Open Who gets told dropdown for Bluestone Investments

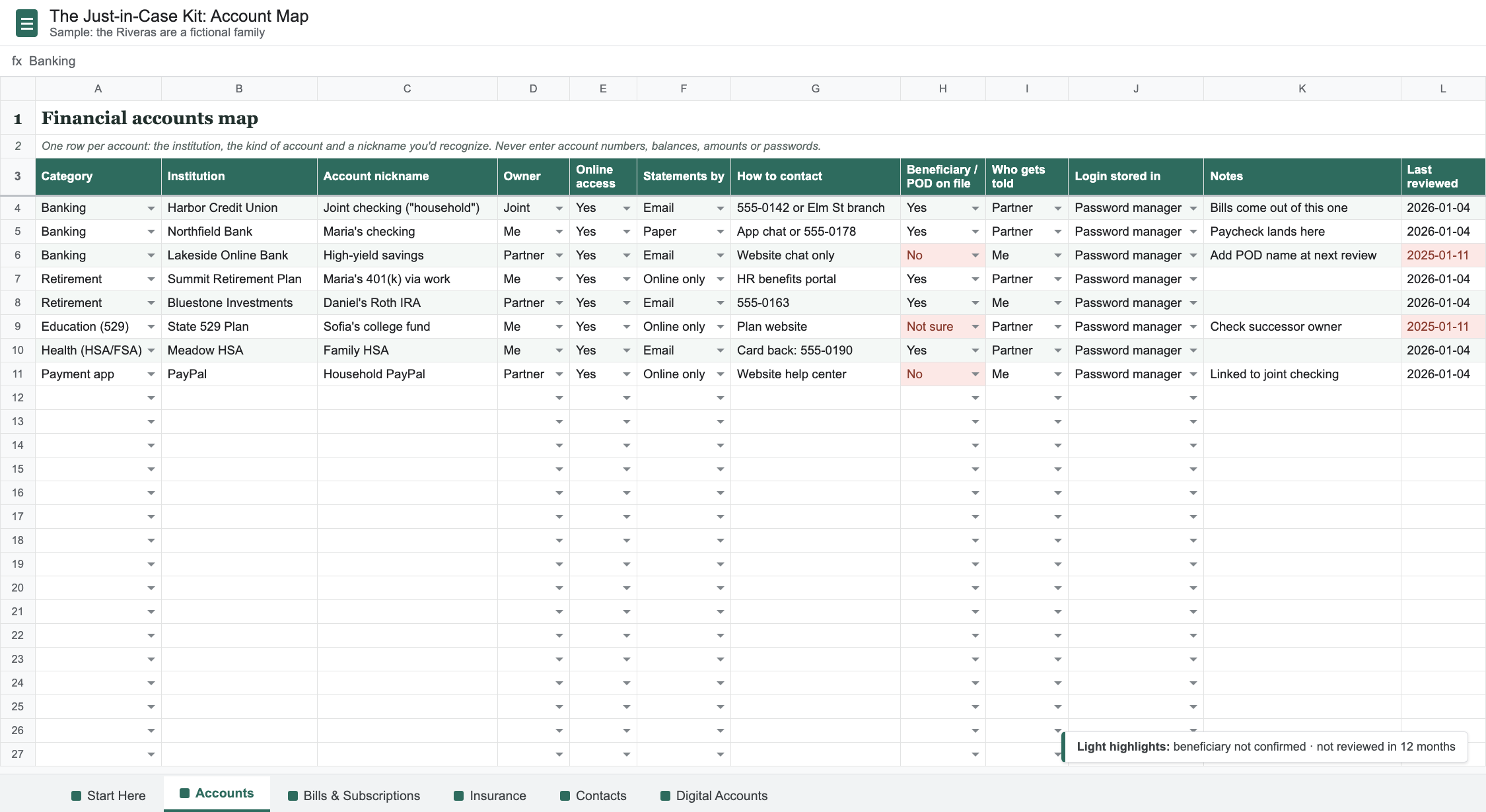point(1057,303)
